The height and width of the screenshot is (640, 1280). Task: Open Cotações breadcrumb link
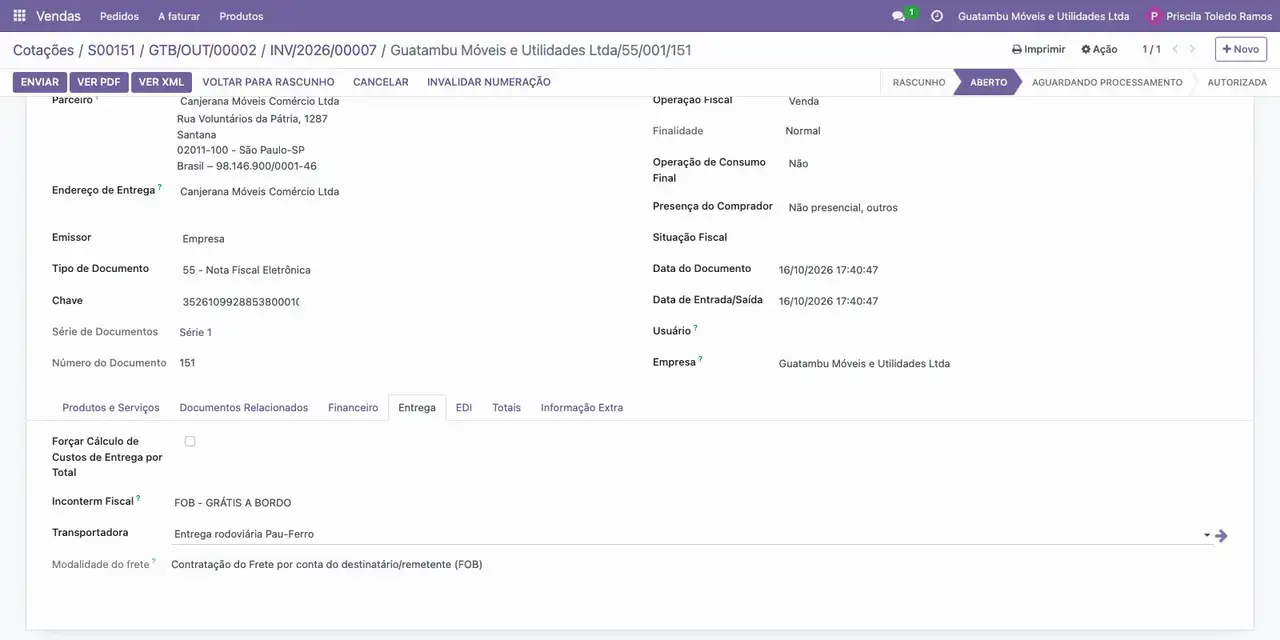(43, 50)
